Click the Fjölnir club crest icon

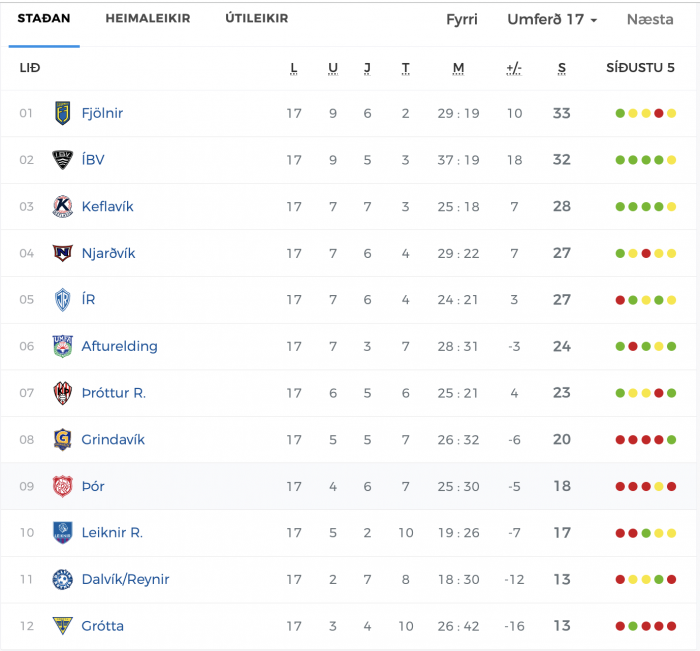pos(62,113)
